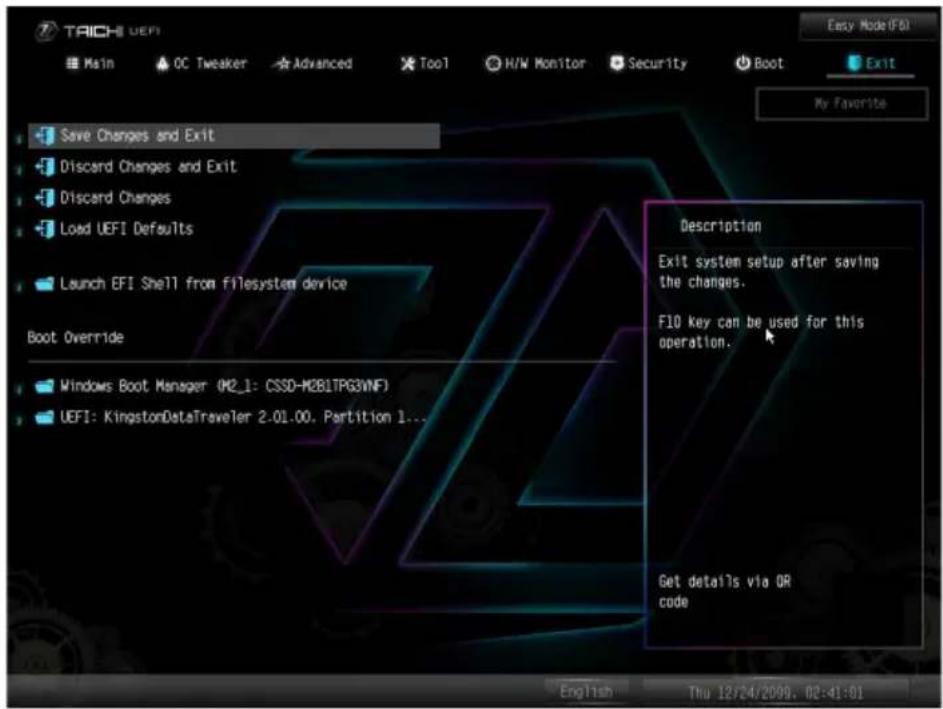
Task: Click the Tool wrench icon
Action: coord(408,63)
